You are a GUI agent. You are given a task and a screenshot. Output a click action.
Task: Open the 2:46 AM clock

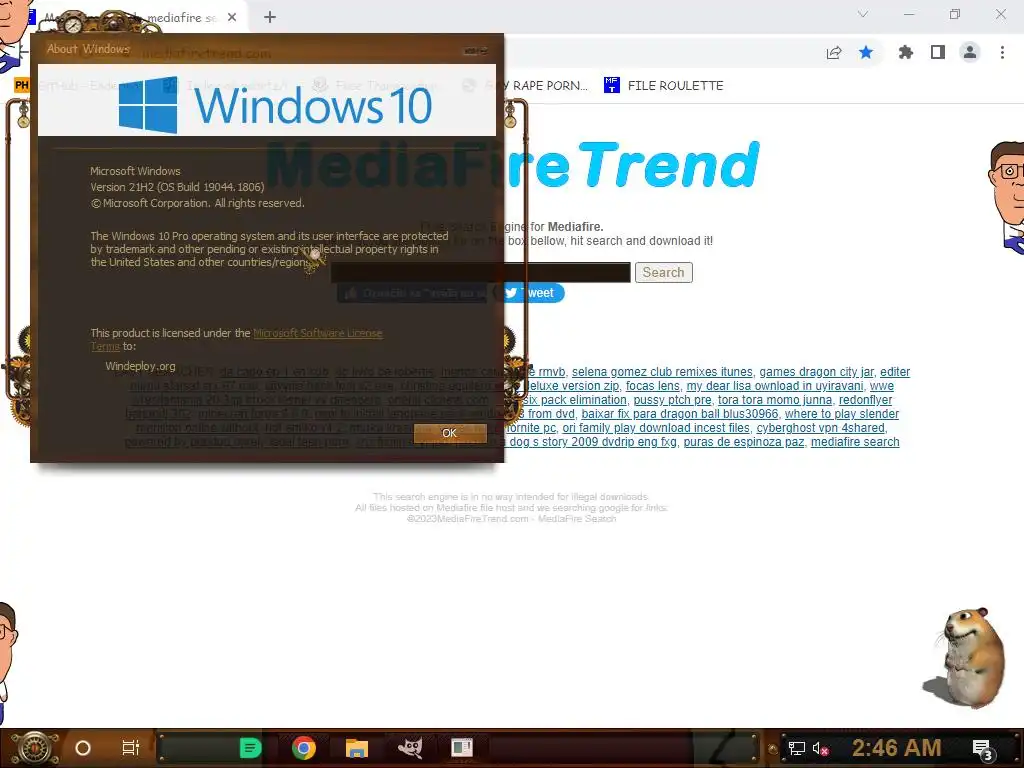point(897,748)
